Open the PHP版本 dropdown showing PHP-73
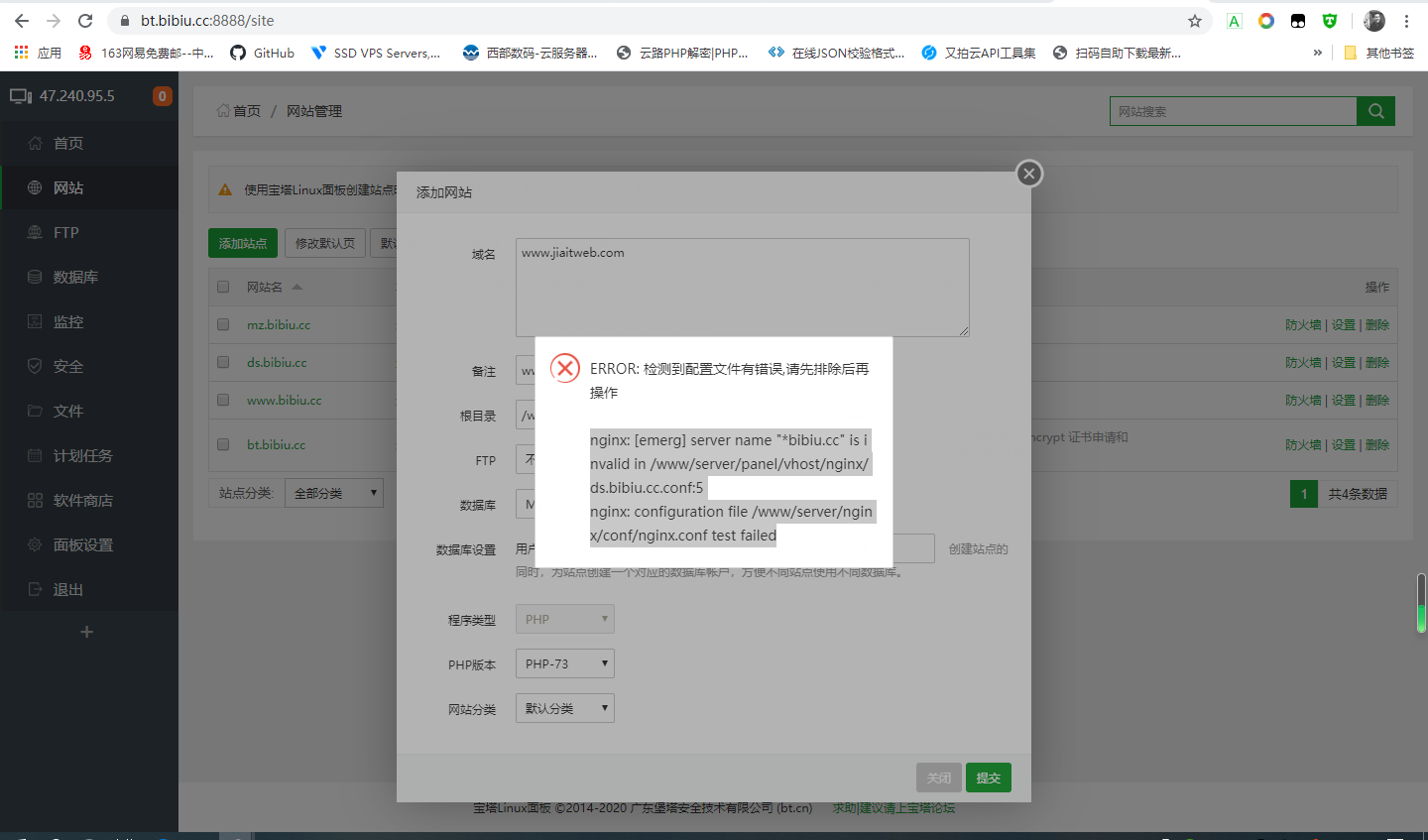 564,662
